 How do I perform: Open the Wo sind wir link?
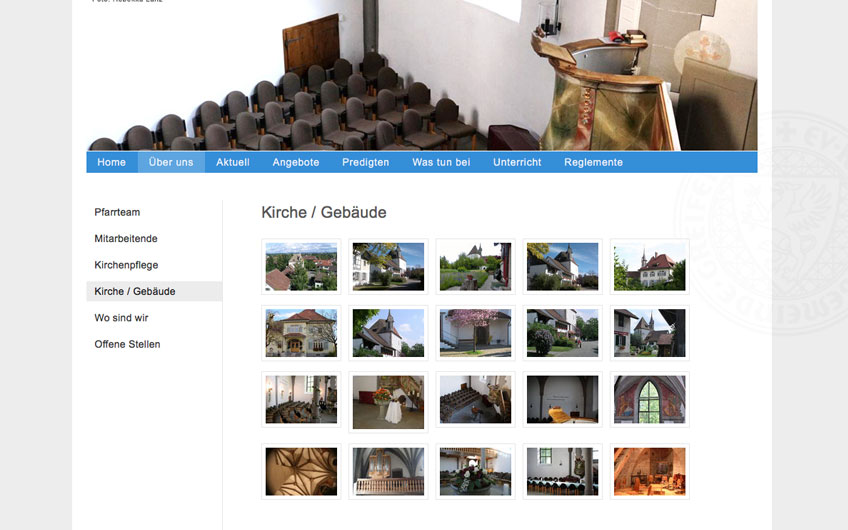tap(121, 318)
